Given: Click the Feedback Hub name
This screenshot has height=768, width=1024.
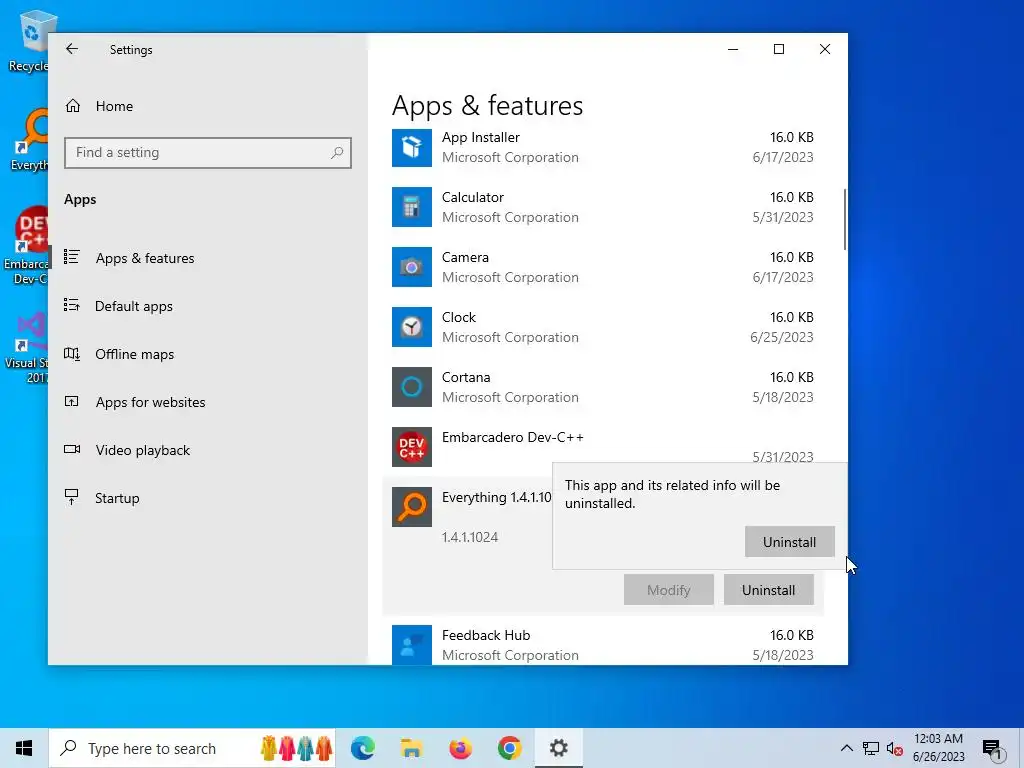Looking at the screenshot, I should point(486,635).
